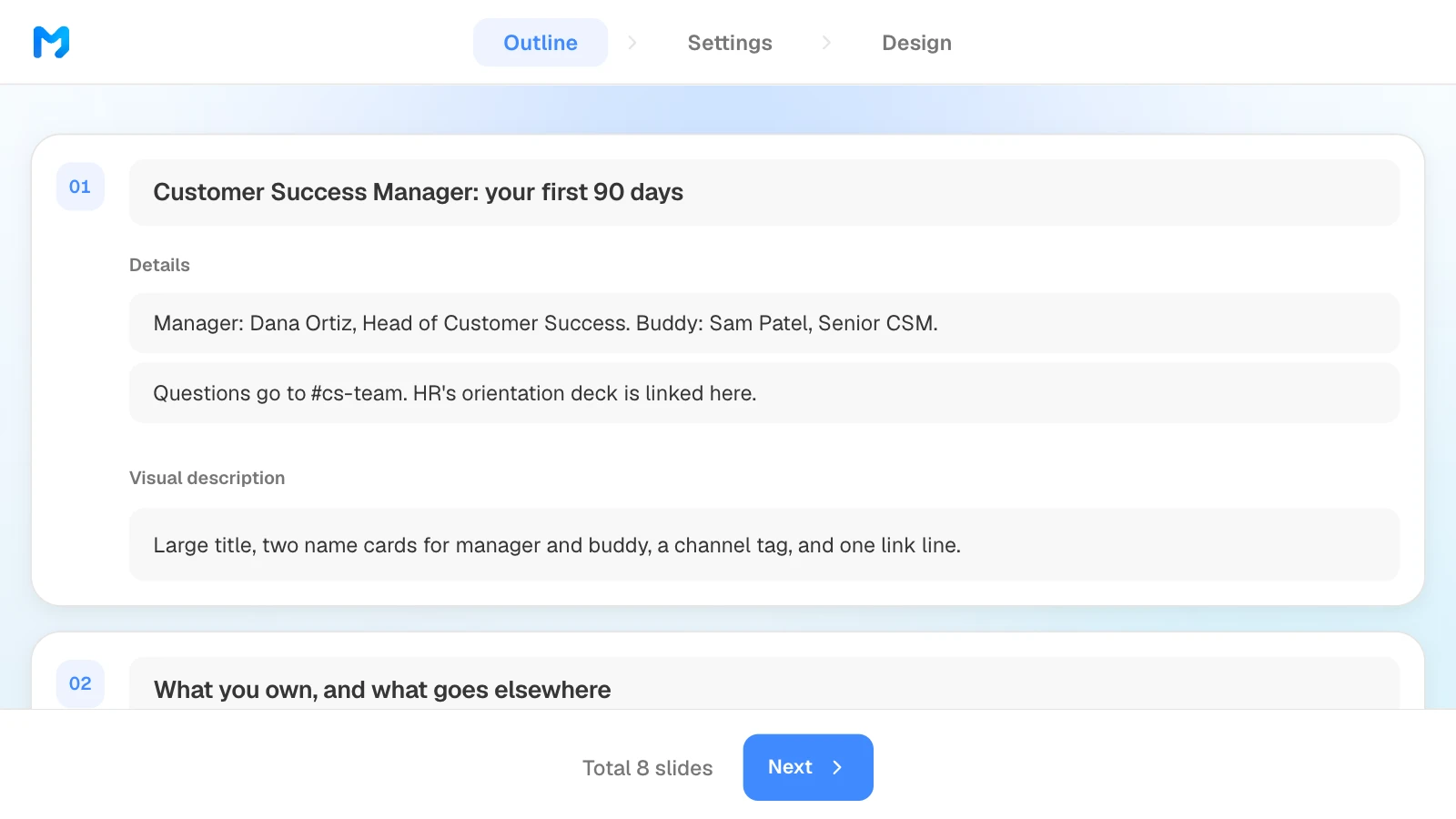1456x819 pixels.
Task: Select the 02 slide number badge
Action: [80, 683]
